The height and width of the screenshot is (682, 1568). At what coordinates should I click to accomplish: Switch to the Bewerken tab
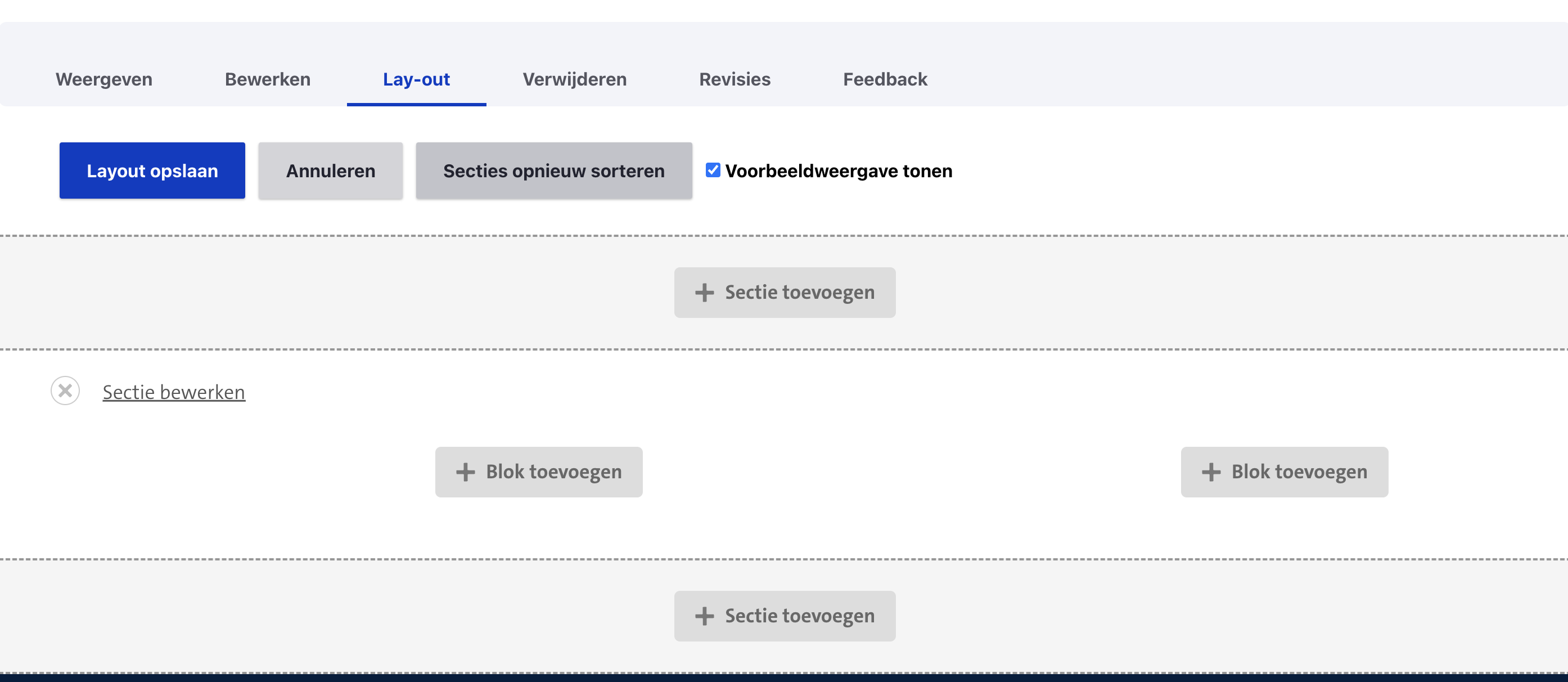[x=268, y=79]
